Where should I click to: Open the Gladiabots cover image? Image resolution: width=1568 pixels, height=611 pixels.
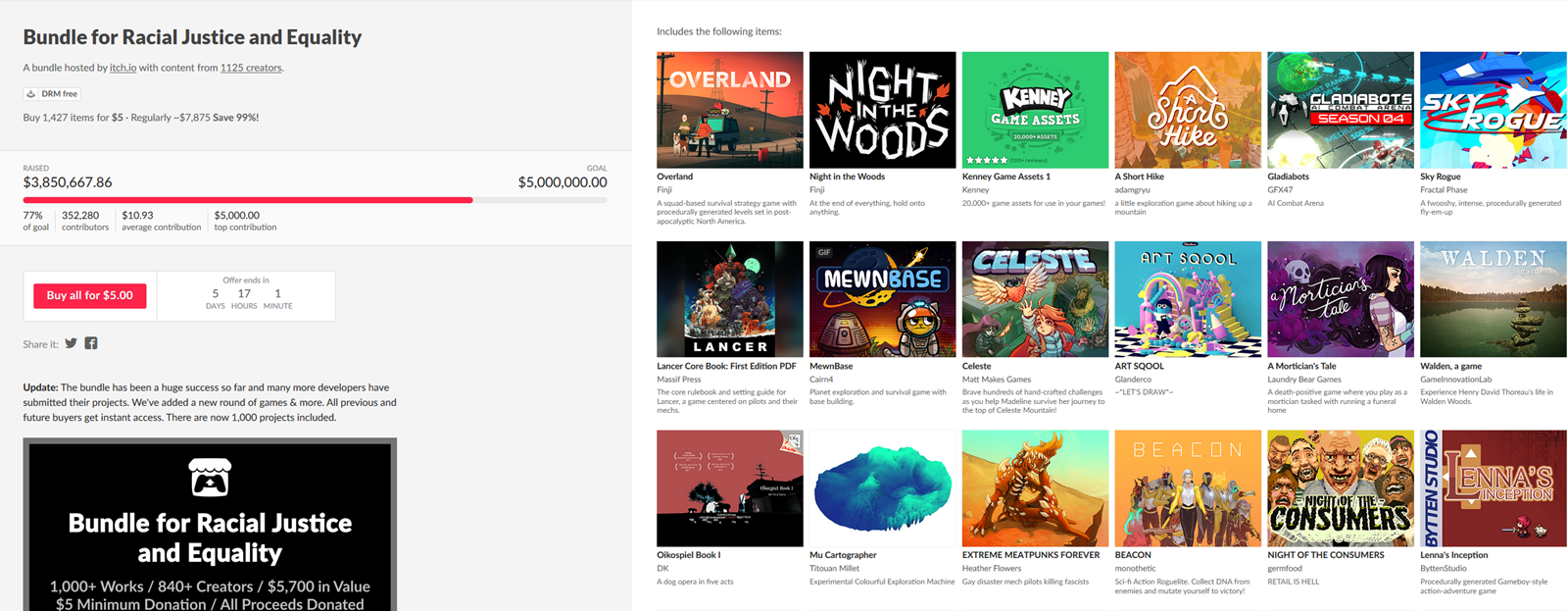1341,110
